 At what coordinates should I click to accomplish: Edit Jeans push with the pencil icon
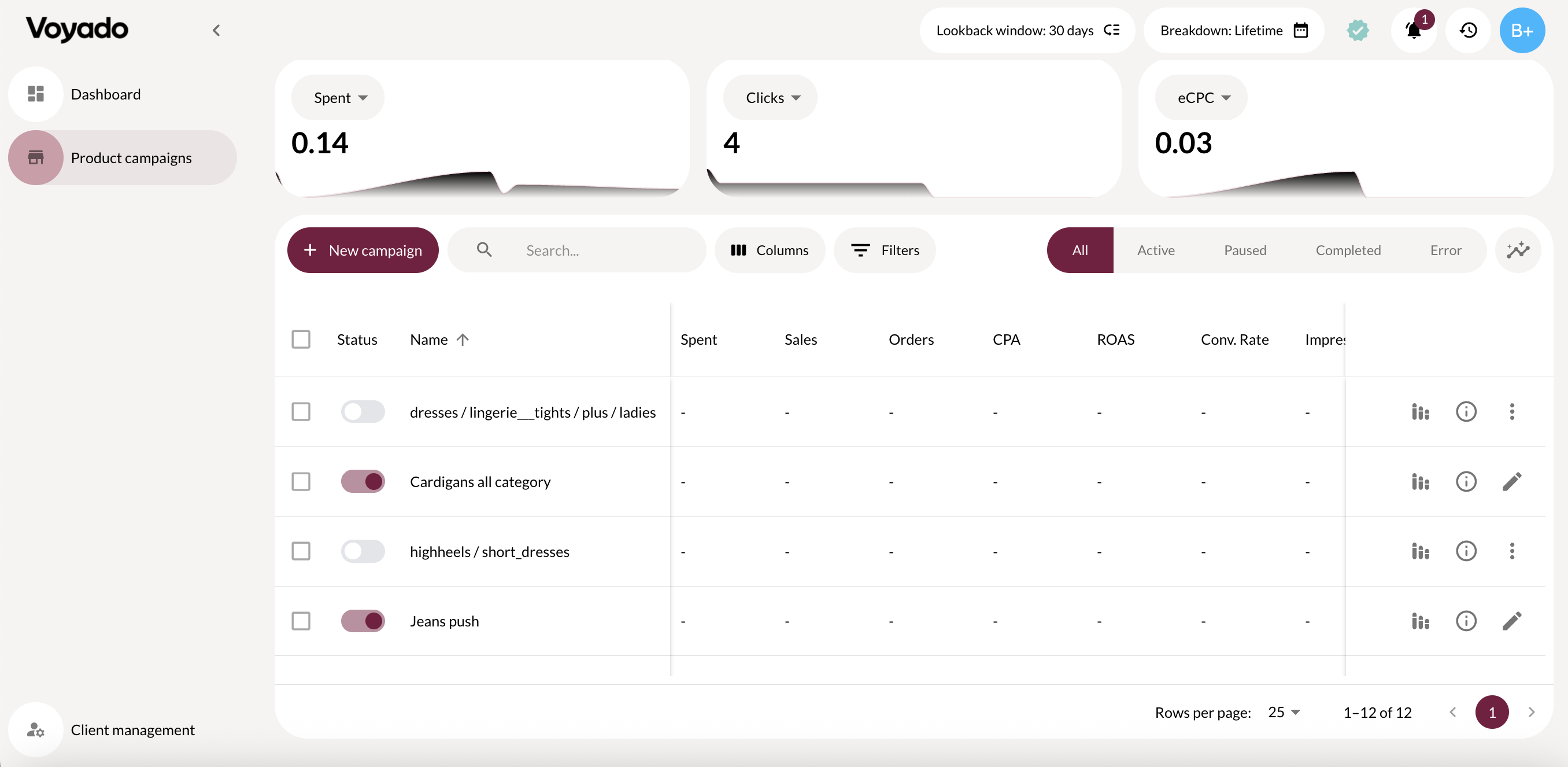pyautogui.click(x=1512, y=620)
